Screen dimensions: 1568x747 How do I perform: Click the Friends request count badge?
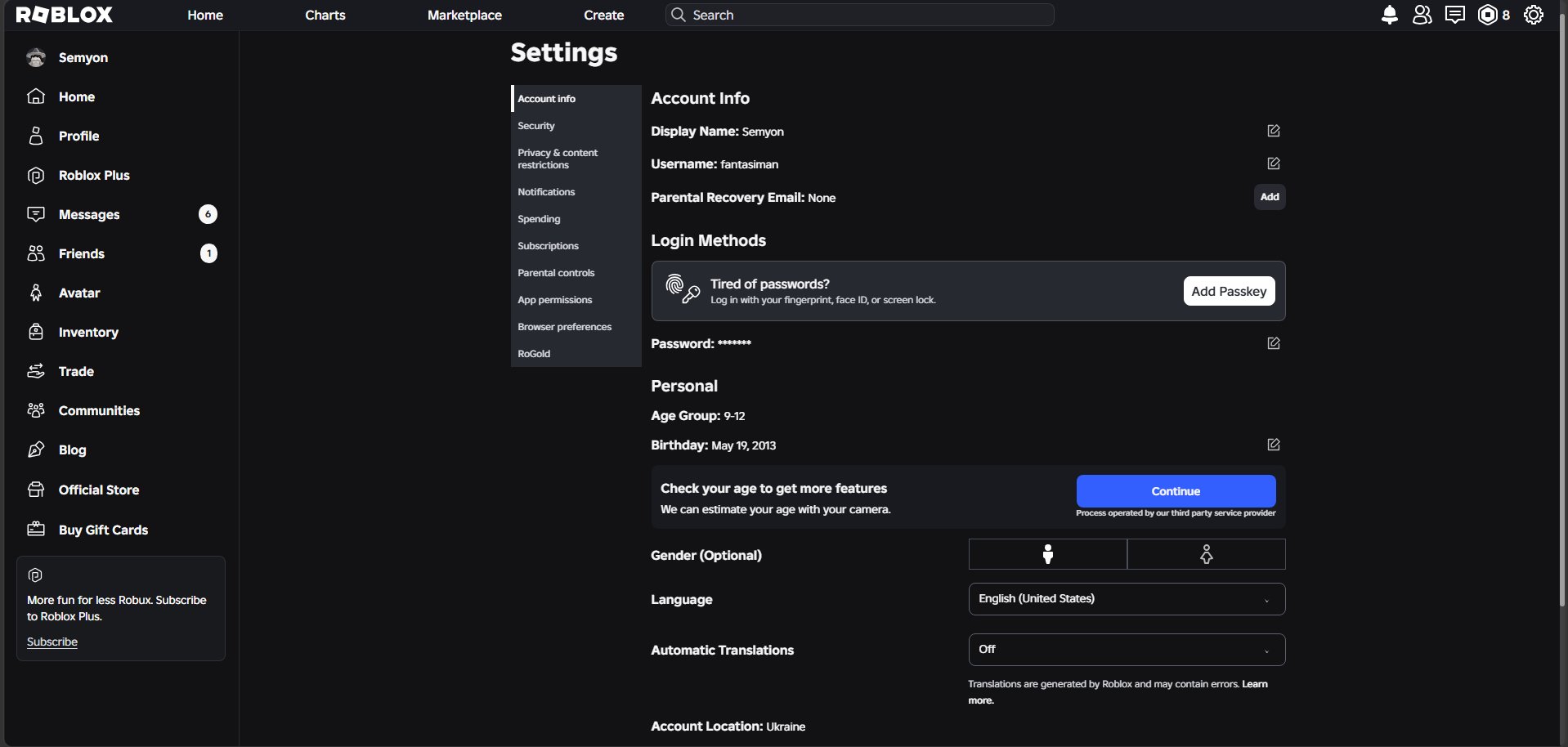coord(208,253)
